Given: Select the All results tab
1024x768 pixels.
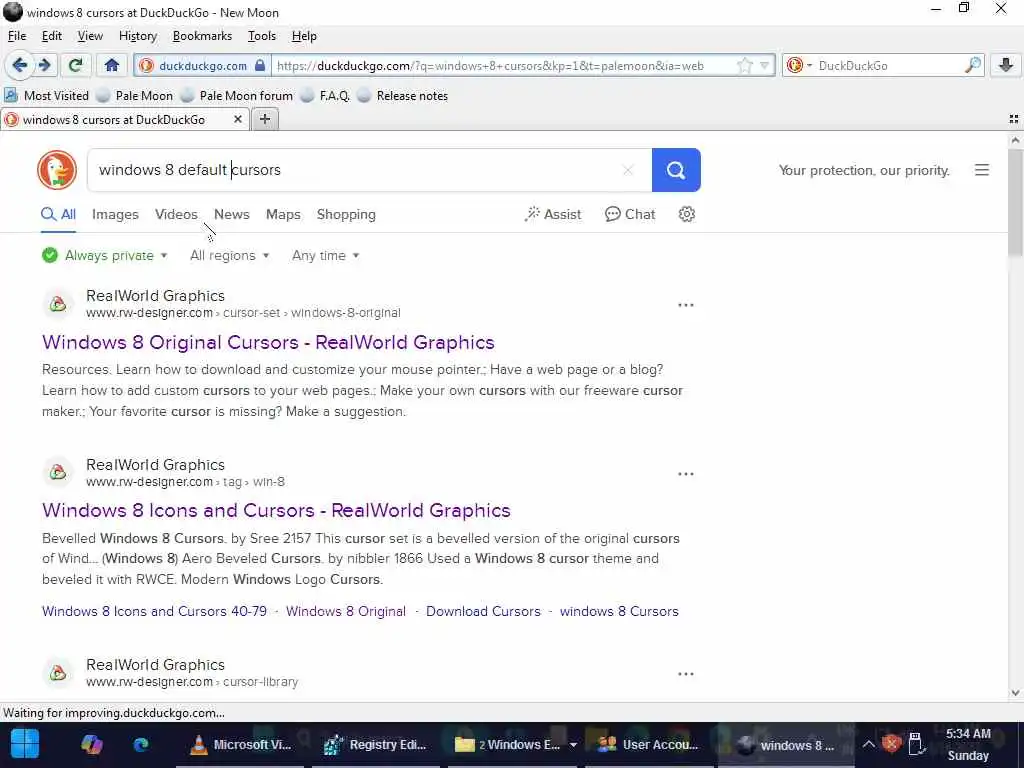Looking at the screenshot, I should [59, 214].
